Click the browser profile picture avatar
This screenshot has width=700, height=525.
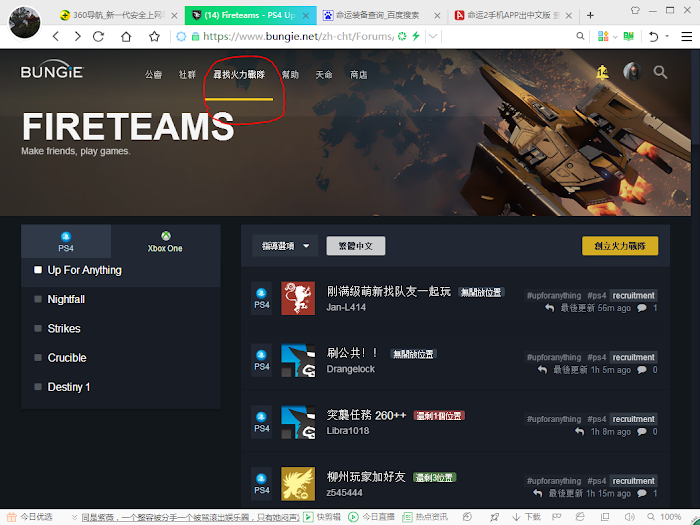[25, 22]
